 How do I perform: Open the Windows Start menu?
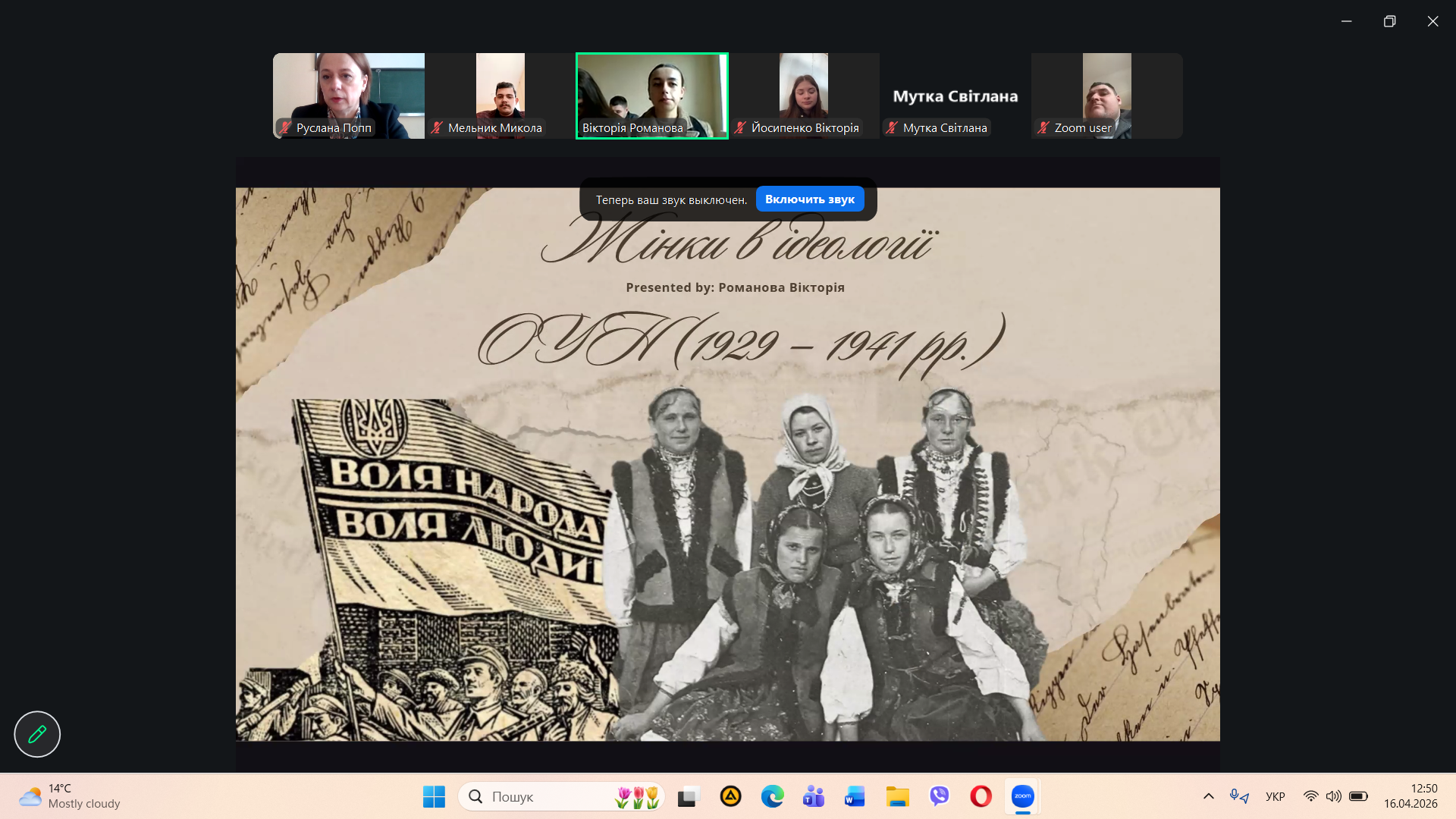pos(434,796)
